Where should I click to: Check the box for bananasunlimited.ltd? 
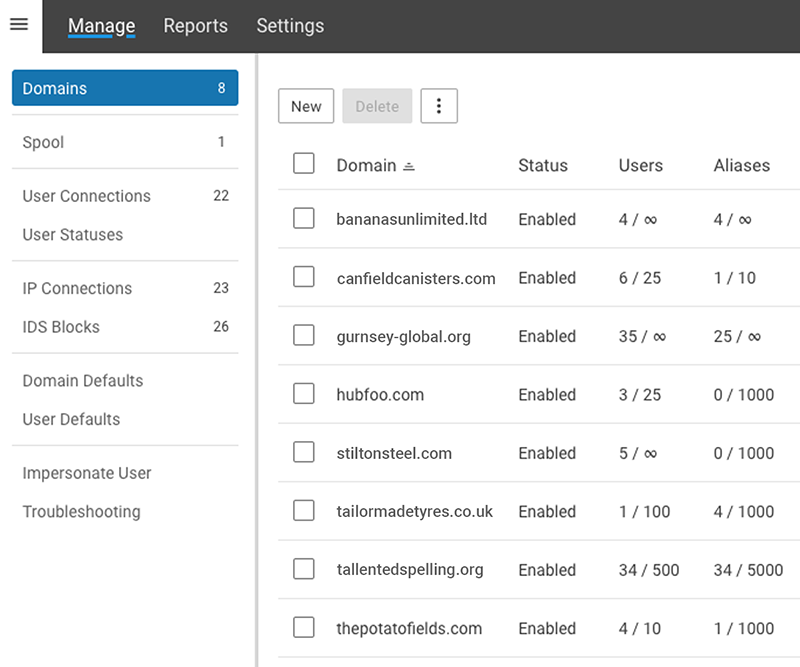point(304,218)
